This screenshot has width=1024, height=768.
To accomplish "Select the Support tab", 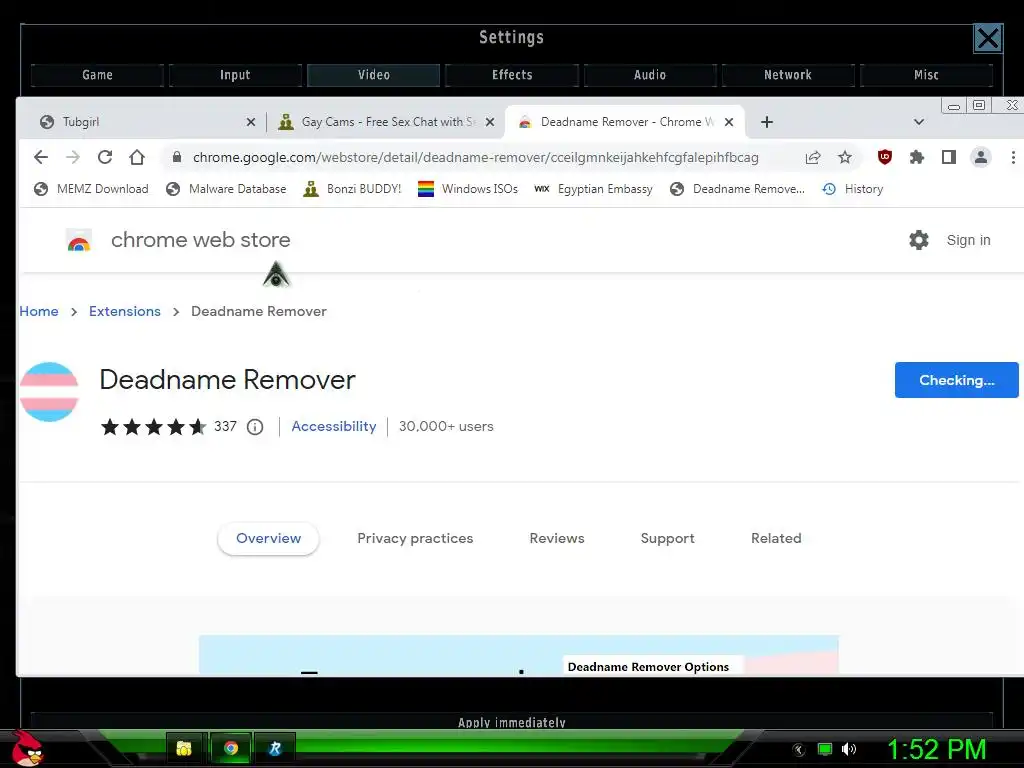I will coord(667,539).
